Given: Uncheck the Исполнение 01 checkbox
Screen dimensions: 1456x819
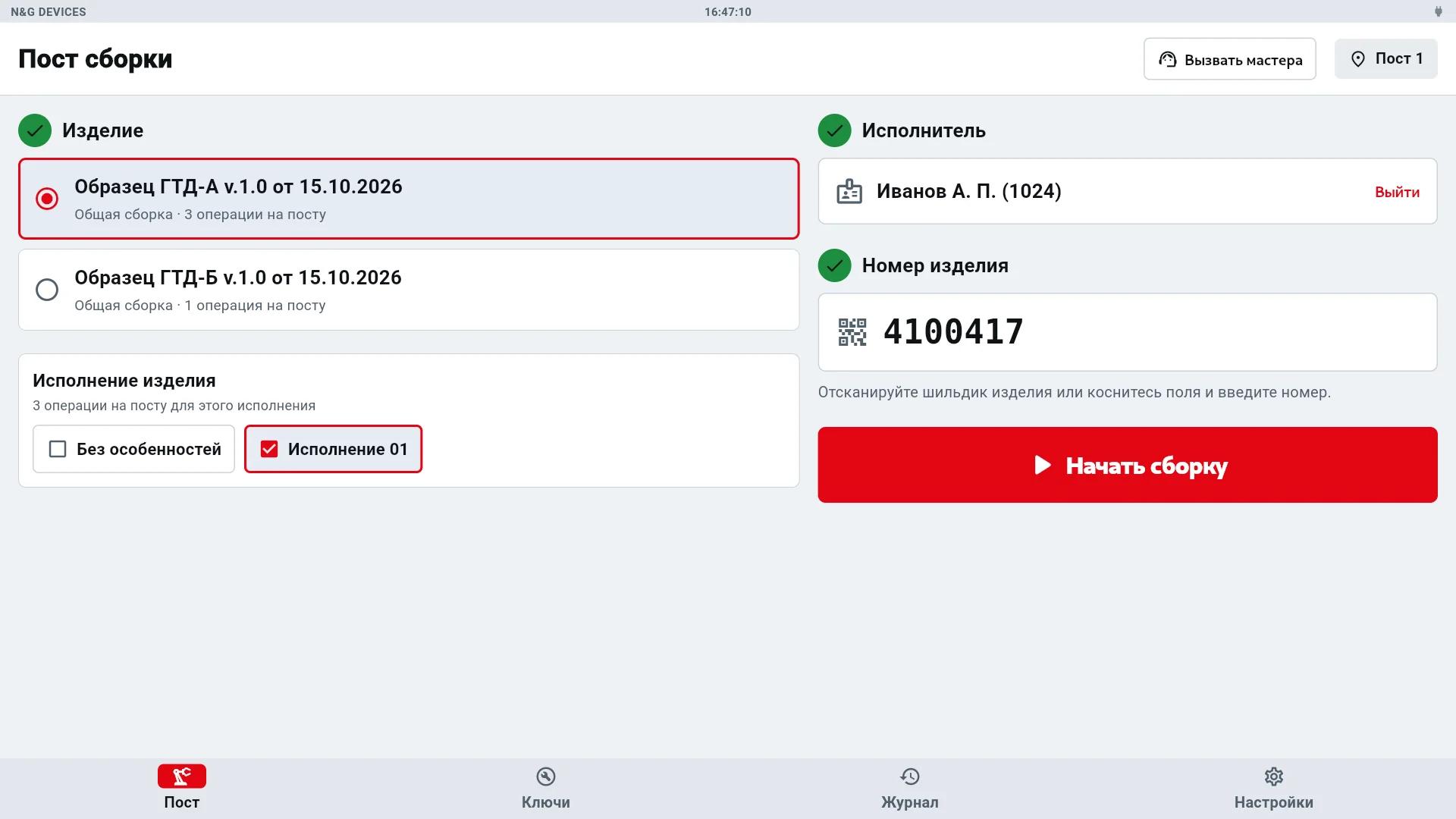Looking at the screenshot, I should [x=269, y=449].
